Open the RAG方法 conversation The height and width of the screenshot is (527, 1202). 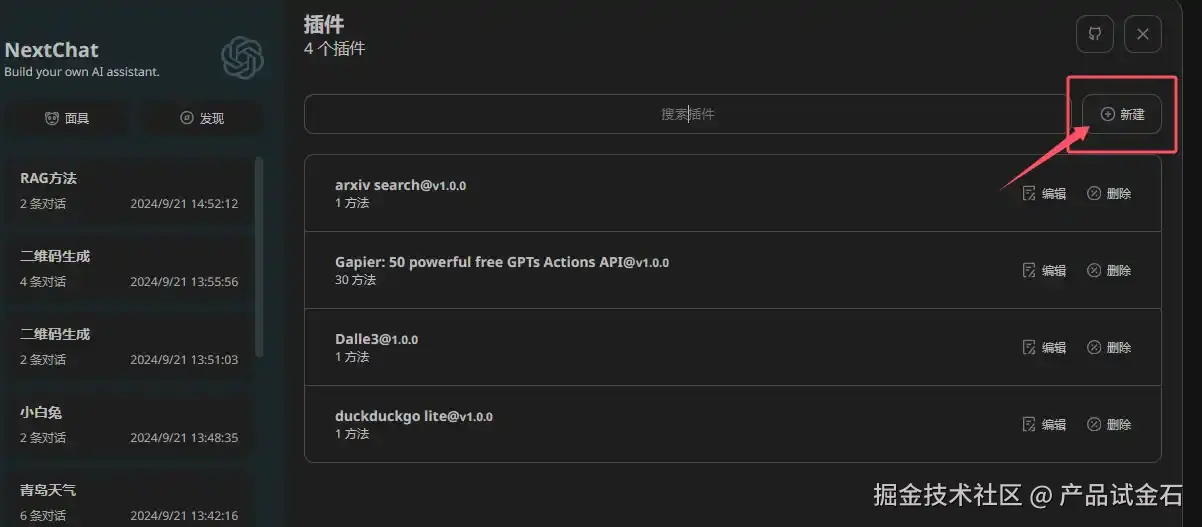coord(129,190)
